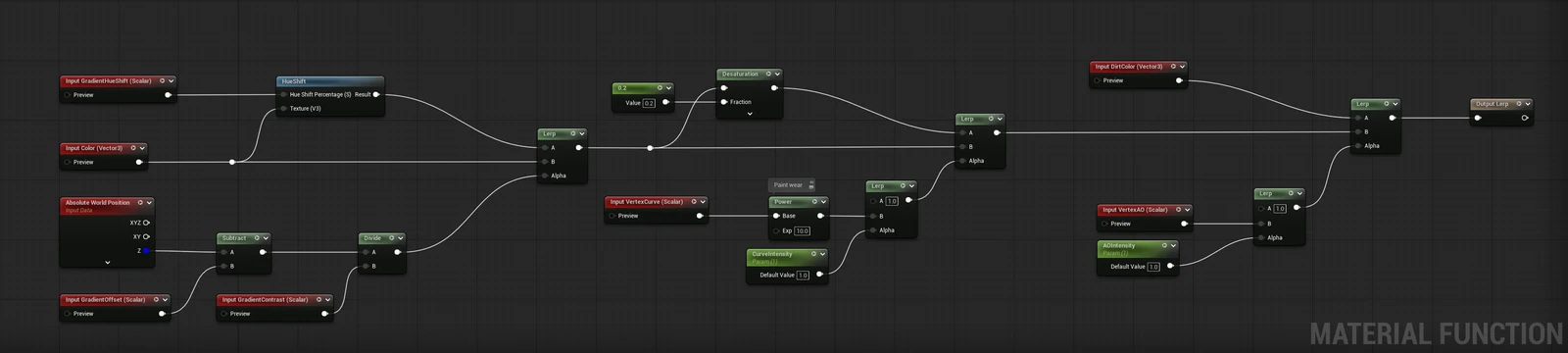Click the A input pin on the Divide node

click(x=366, y=252)
